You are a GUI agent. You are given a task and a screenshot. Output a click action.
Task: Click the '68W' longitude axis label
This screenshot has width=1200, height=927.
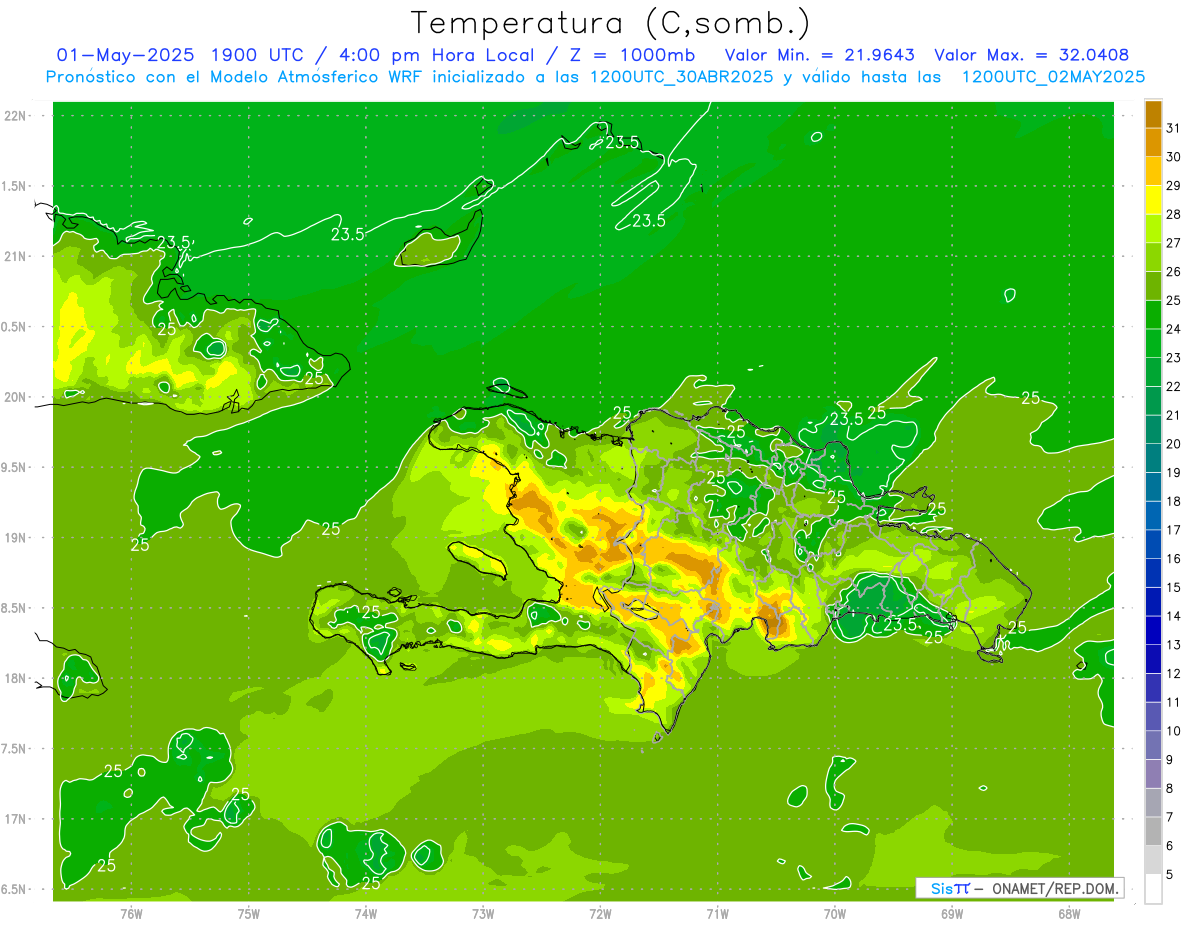(x=1069, y=913)
